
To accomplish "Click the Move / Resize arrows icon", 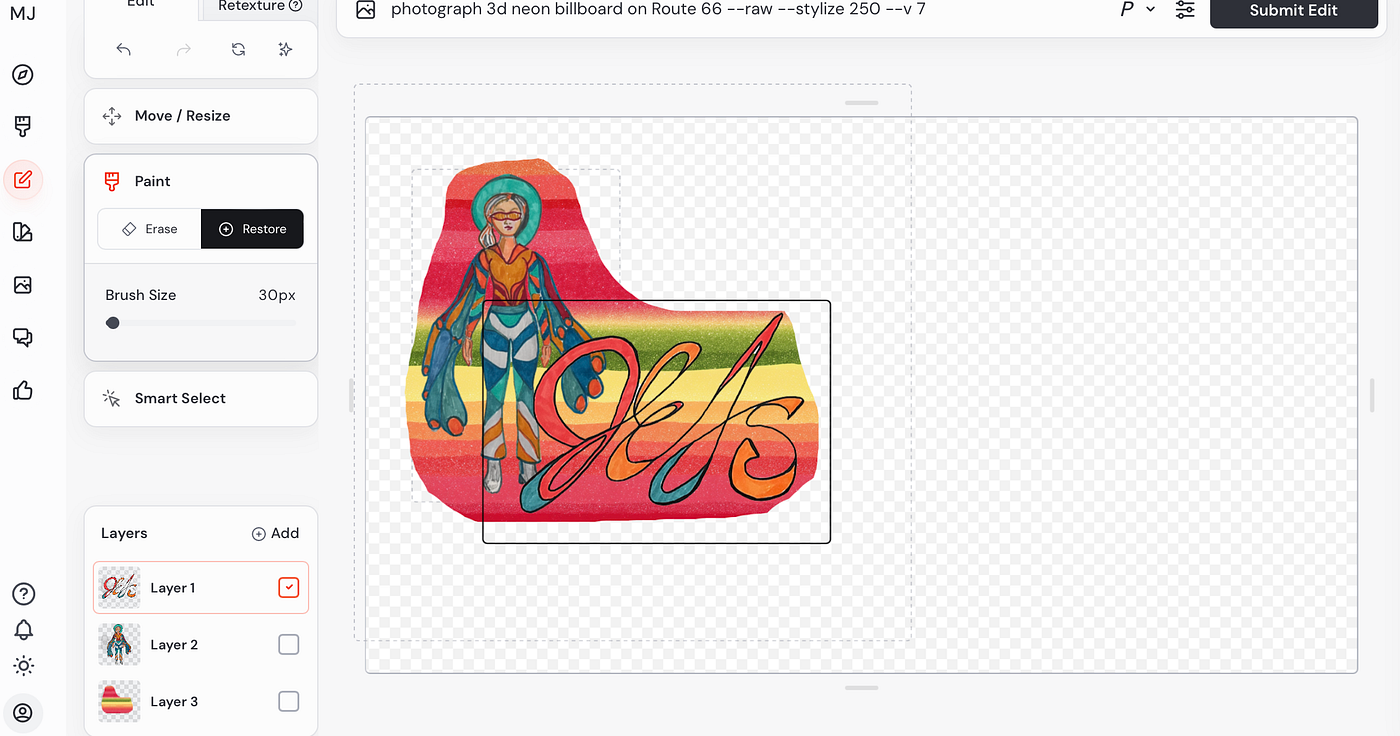I will point(112,116).
